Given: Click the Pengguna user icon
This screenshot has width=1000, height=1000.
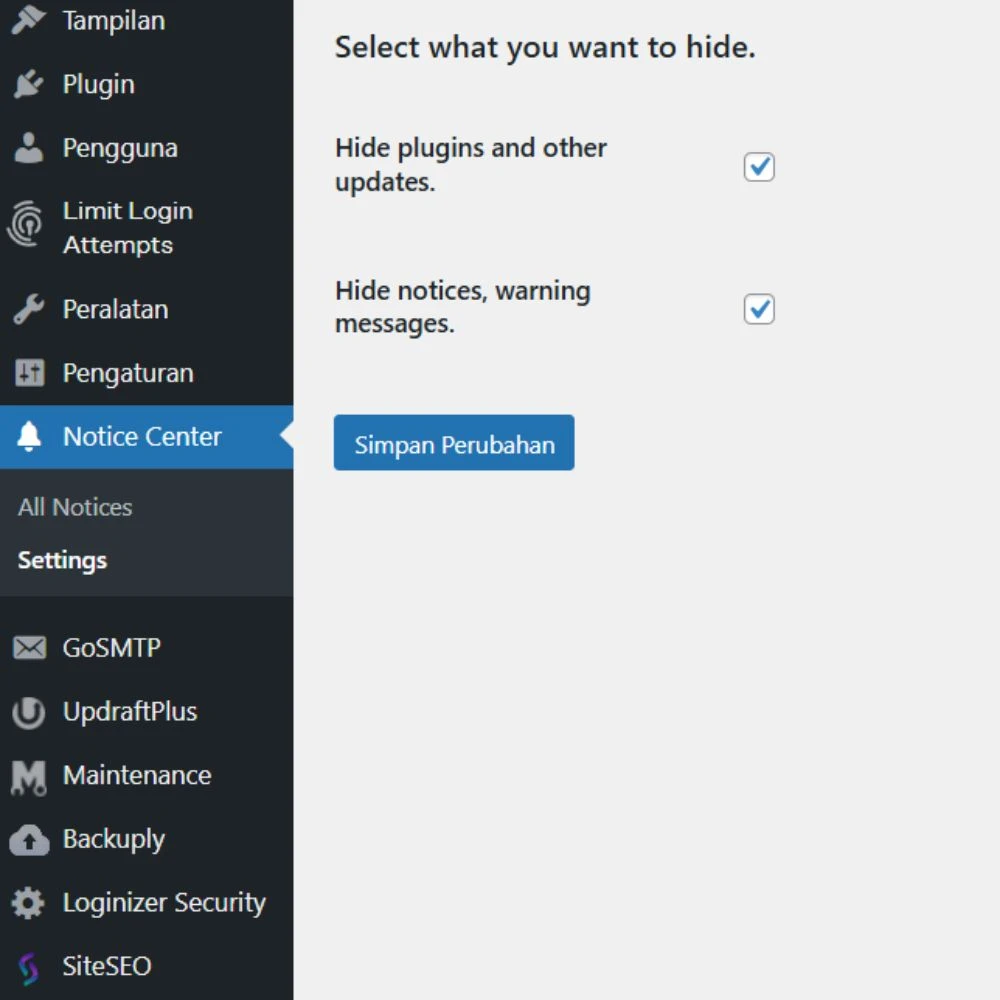Looking at the screenshot, I should pyautogui.click(x=29, y=148).
